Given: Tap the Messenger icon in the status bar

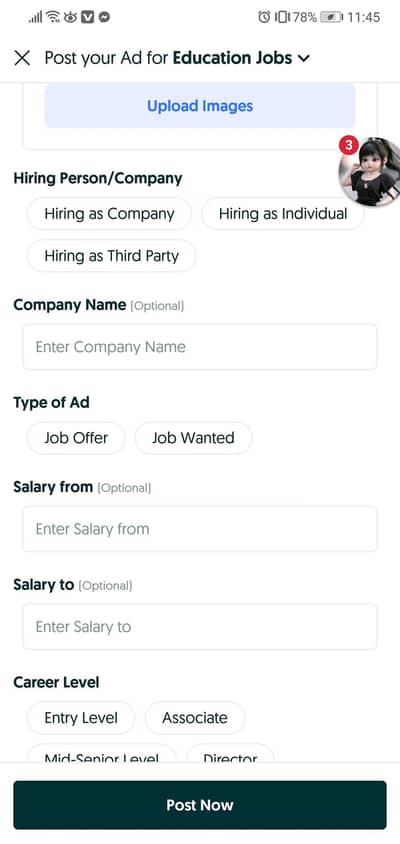Looking at the screenshot, I should coord(104,17).
